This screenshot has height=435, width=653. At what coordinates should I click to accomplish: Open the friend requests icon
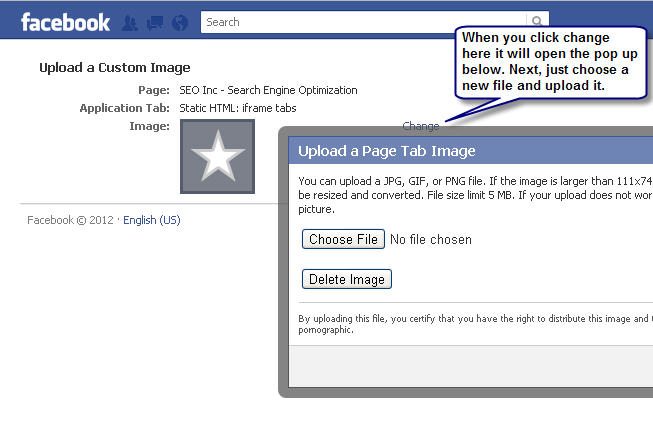(130, 23)
